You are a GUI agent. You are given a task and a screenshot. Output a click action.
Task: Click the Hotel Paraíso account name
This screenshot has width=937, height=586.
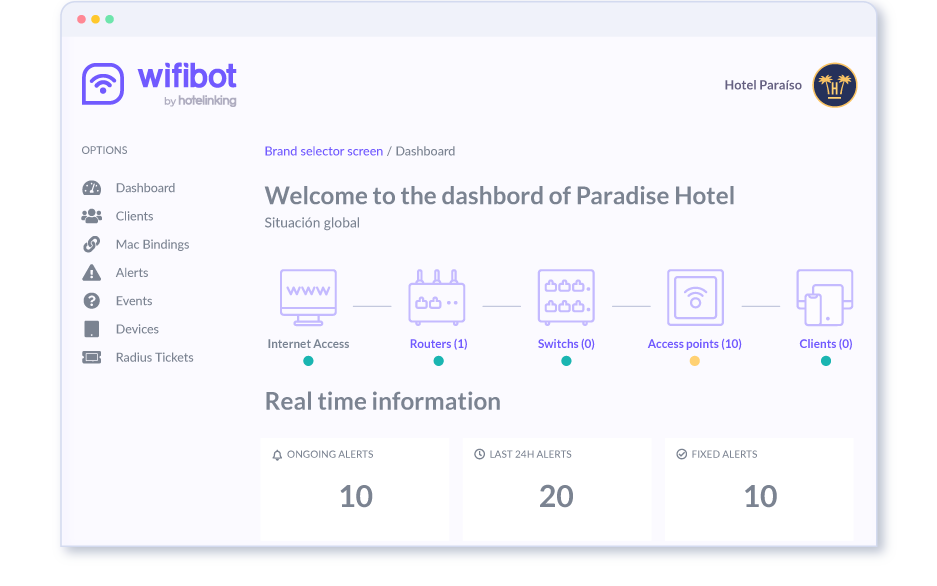click(x=763, y=85)
